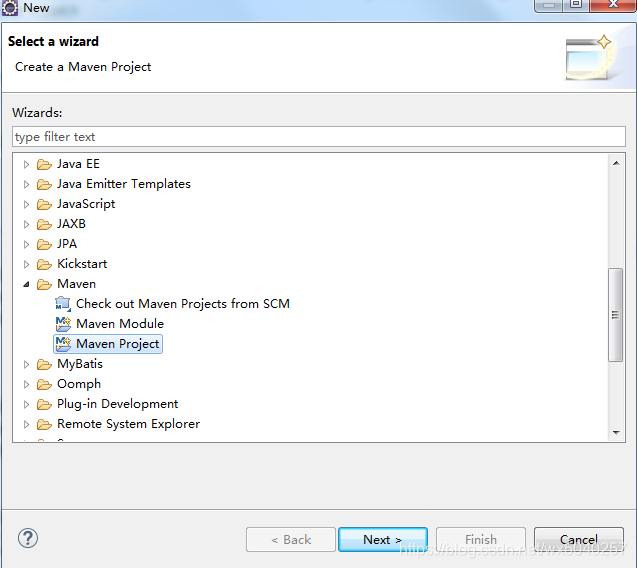Viewport: 637px width, 568px height.
Task: Click the Next button
Action: coord(383,540)
